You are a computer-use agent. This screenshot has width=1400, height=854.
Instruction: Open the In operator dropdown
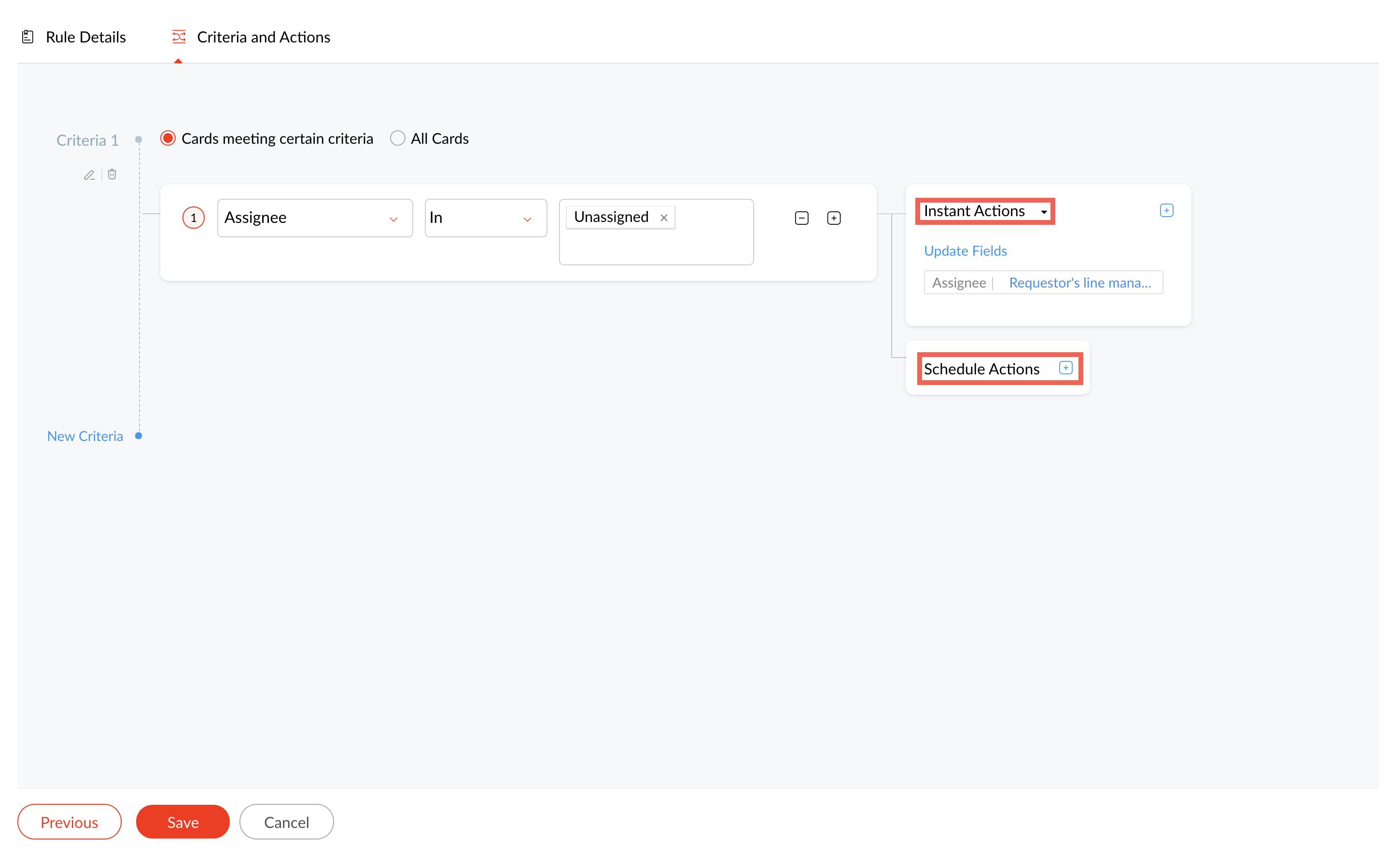(485, 218)
